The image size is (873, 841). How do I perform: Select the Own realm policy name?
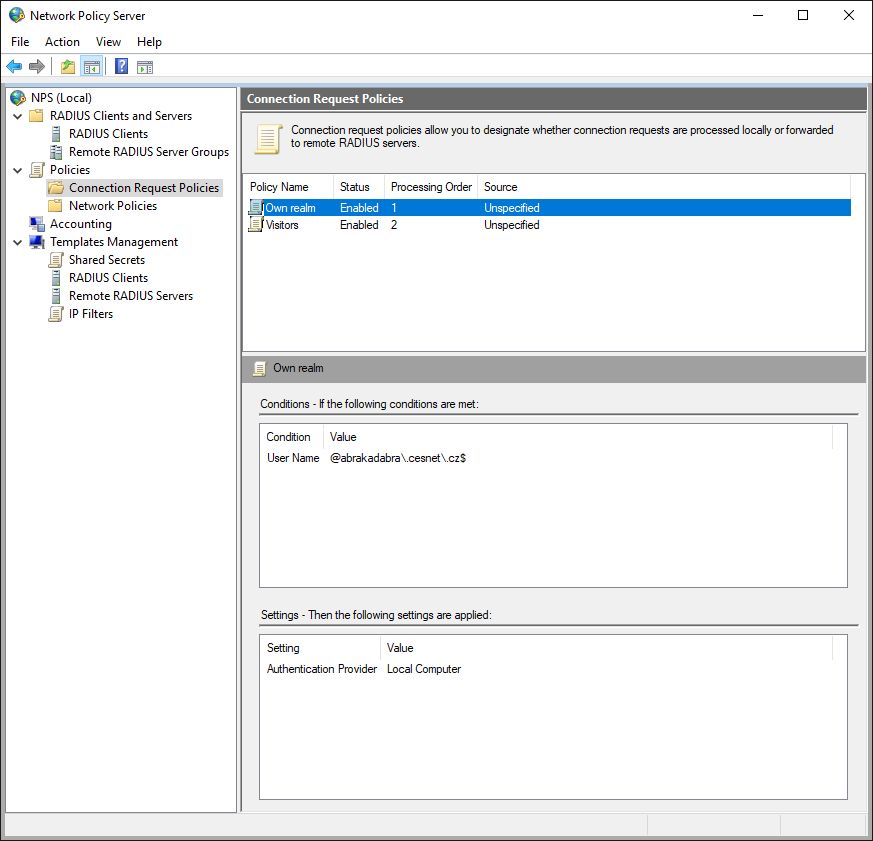tap(290, 208)
